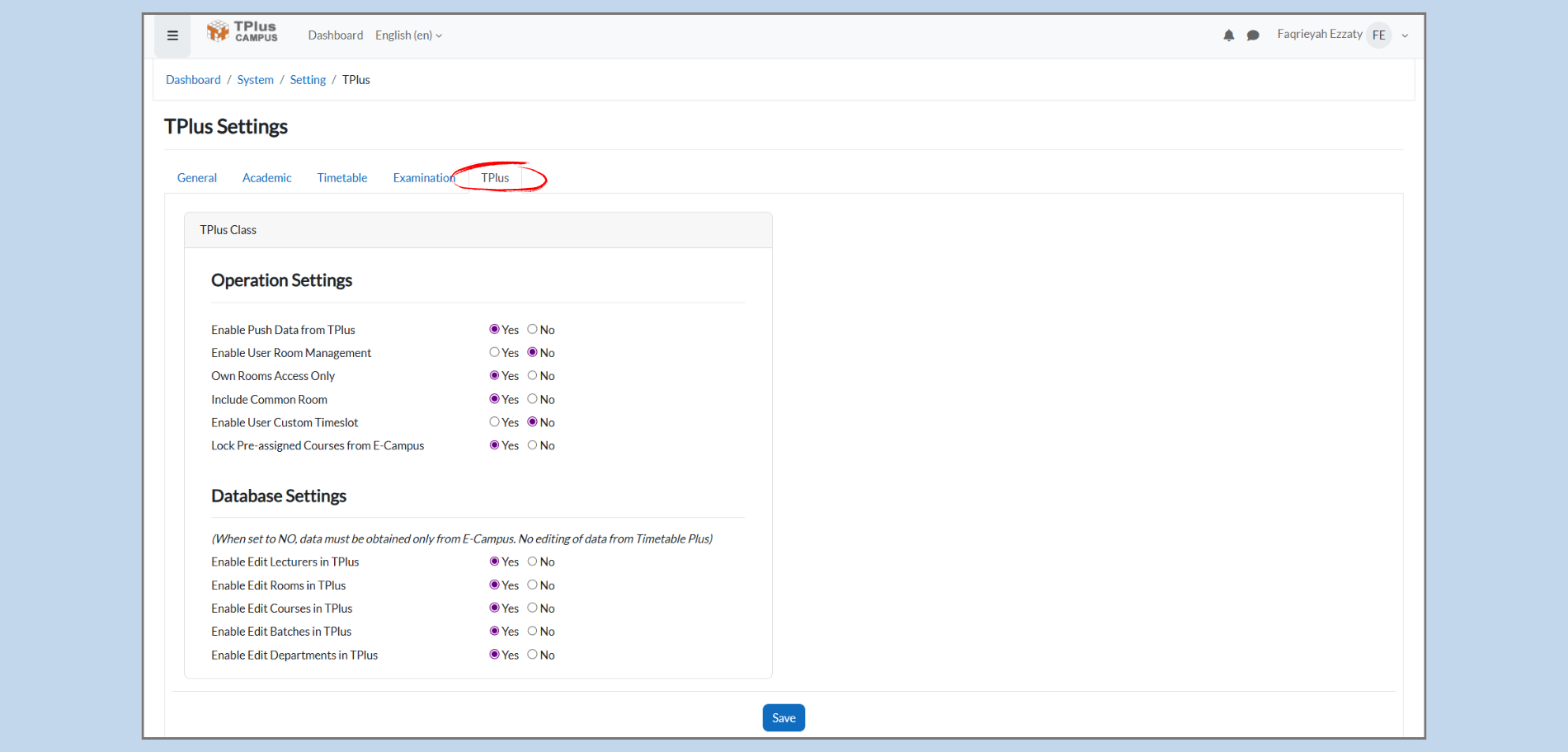Go to System in the breadcrumb
1568x752 pixels.
[255, 80]
